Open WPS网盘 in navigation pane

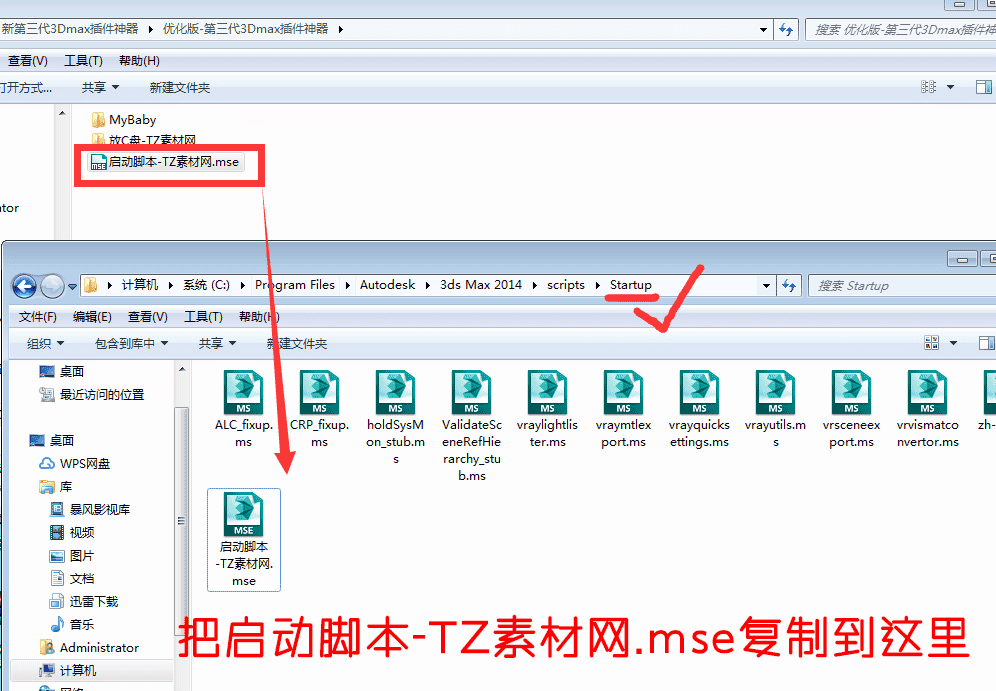click(x=75, y=464)
